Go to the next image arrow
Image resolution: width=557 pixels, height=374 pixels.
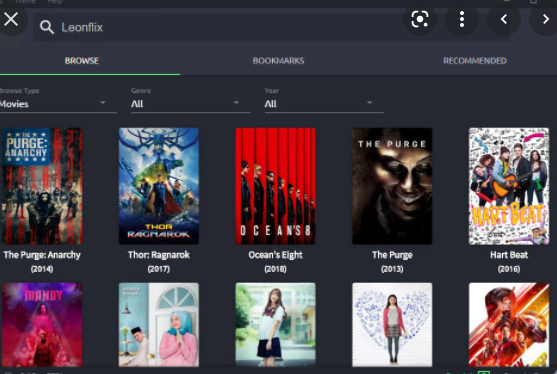[545, 19]
